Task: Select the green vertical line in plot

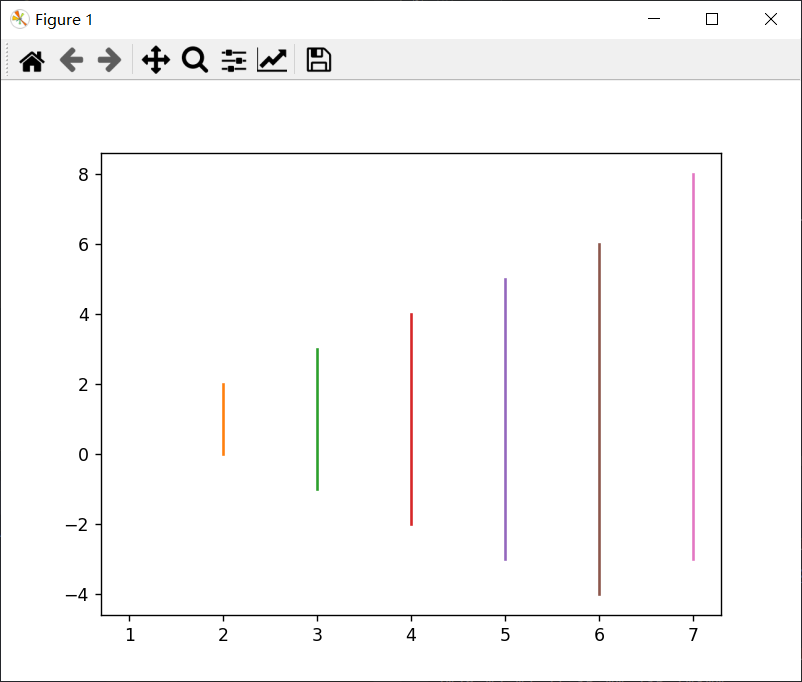Action: tap(317, 419)
